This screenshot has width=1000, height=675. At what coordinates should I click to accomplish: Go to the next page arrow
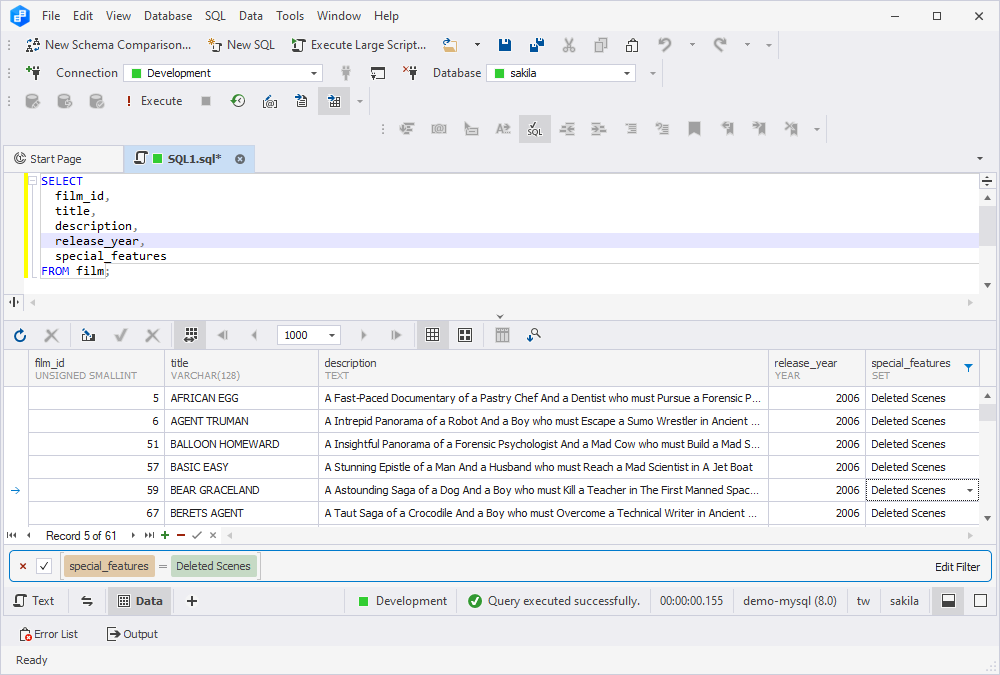[364, 335]
